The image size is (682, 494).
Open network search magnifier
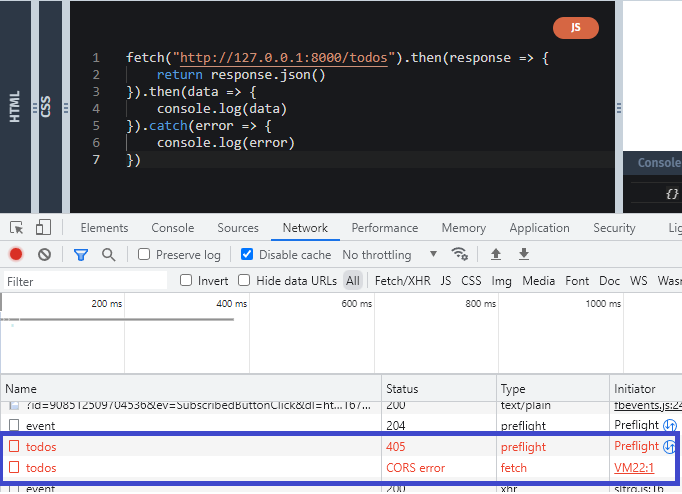tap(109, 254)
